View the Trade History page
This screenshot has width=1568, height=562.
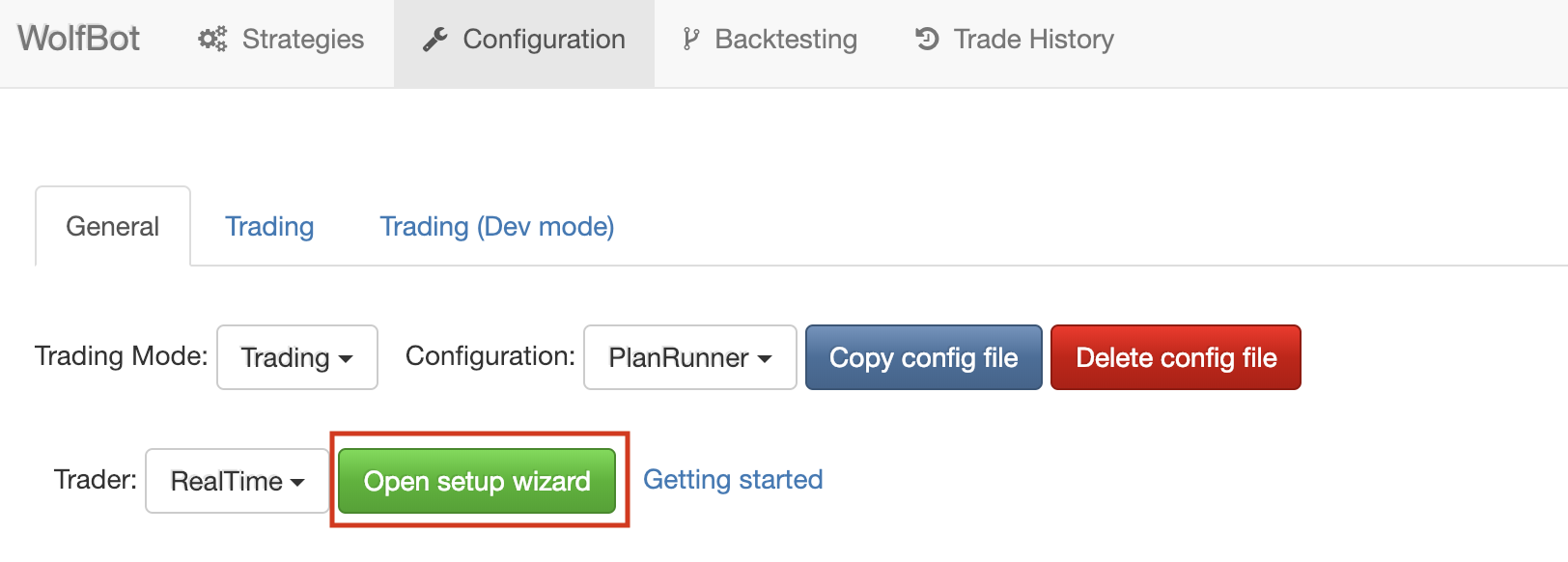point(1014,40)
